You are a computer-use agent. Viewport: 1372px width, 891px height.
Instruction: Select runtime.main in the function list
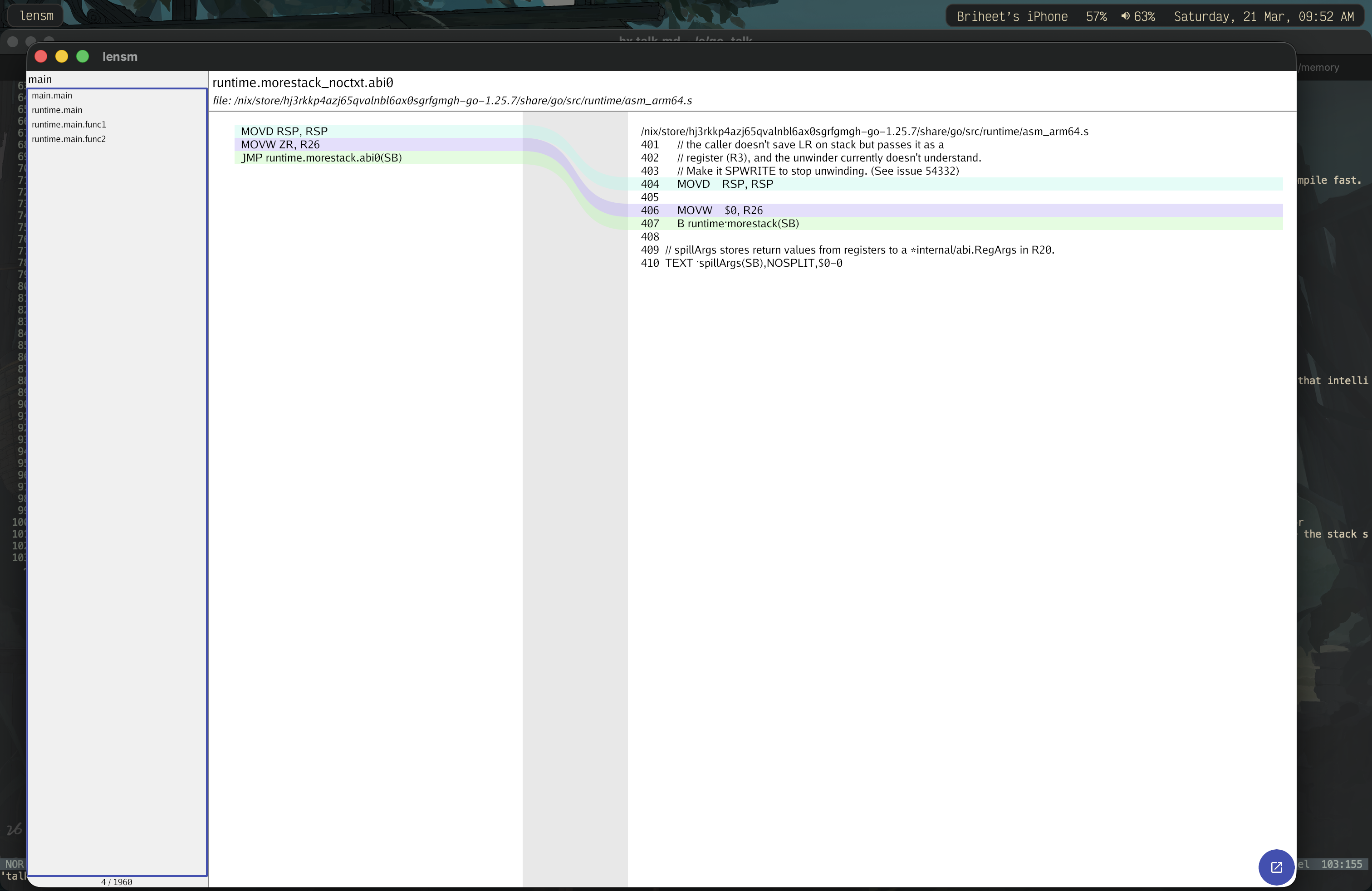(x=57, y=110)
